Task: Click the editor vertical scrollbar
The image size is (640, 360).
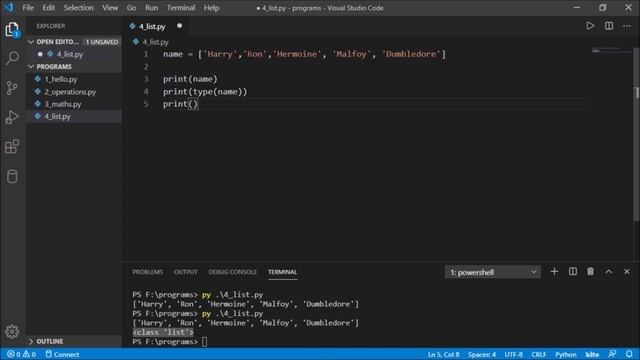Action: click(636, 134)
